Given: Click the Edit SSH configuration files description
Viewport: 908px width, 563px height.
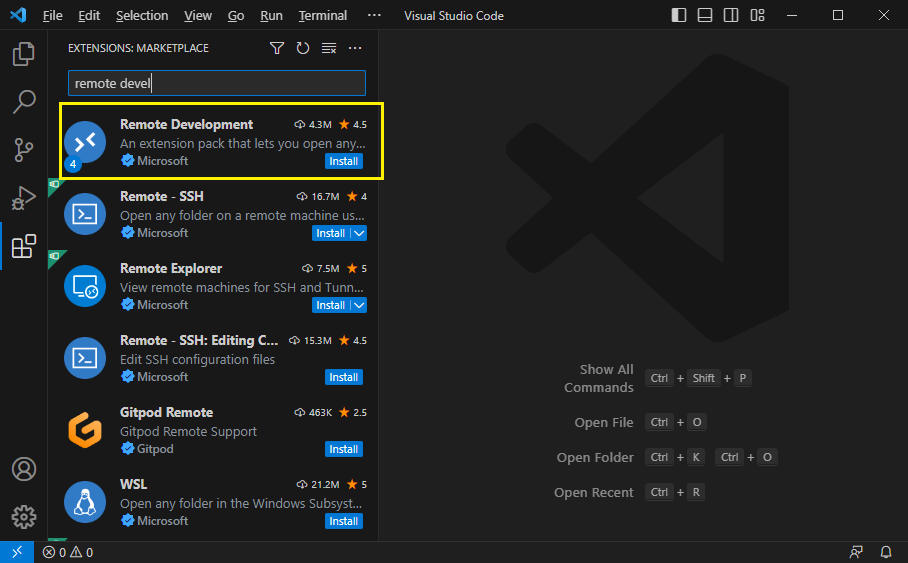Looking at the screenshot, I should click(197, 359).
